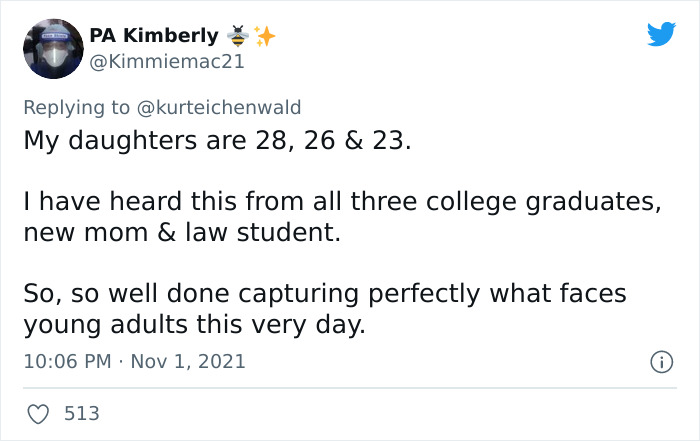
Task: Click the Nov 1, 2021 date
Action: pyautogui.click(x=186, y=361)
